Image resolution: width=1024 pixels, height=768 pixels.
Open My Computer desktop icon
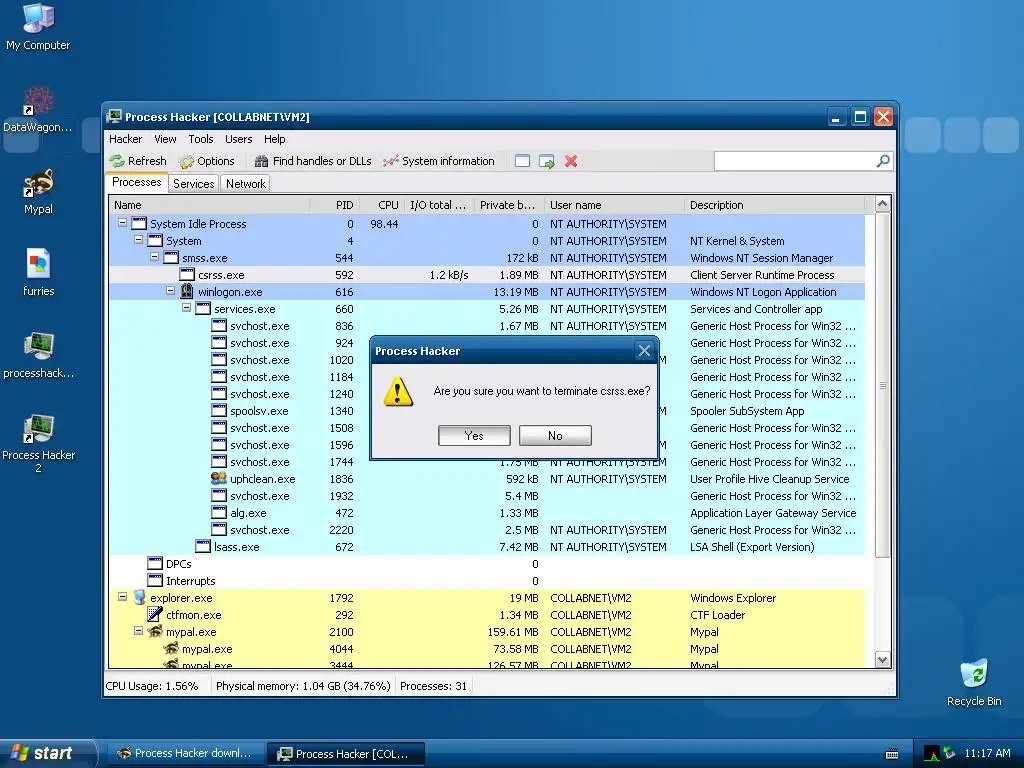tap(38, 26)
